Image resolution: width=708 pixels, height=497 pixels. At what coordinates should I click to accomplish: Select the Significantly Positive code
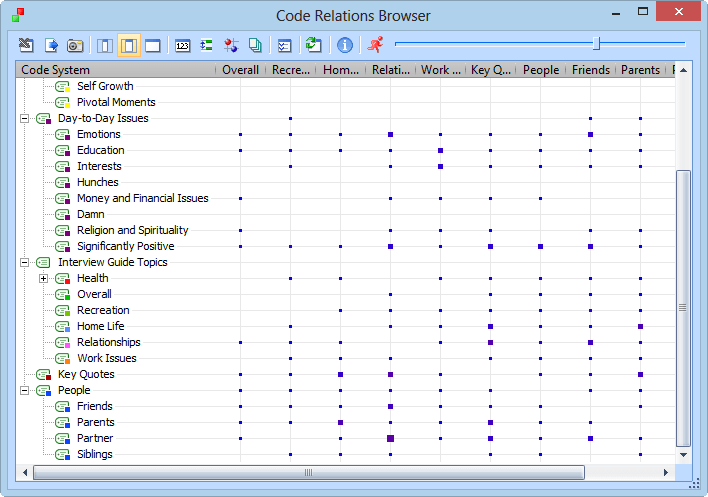click(126, 246)
